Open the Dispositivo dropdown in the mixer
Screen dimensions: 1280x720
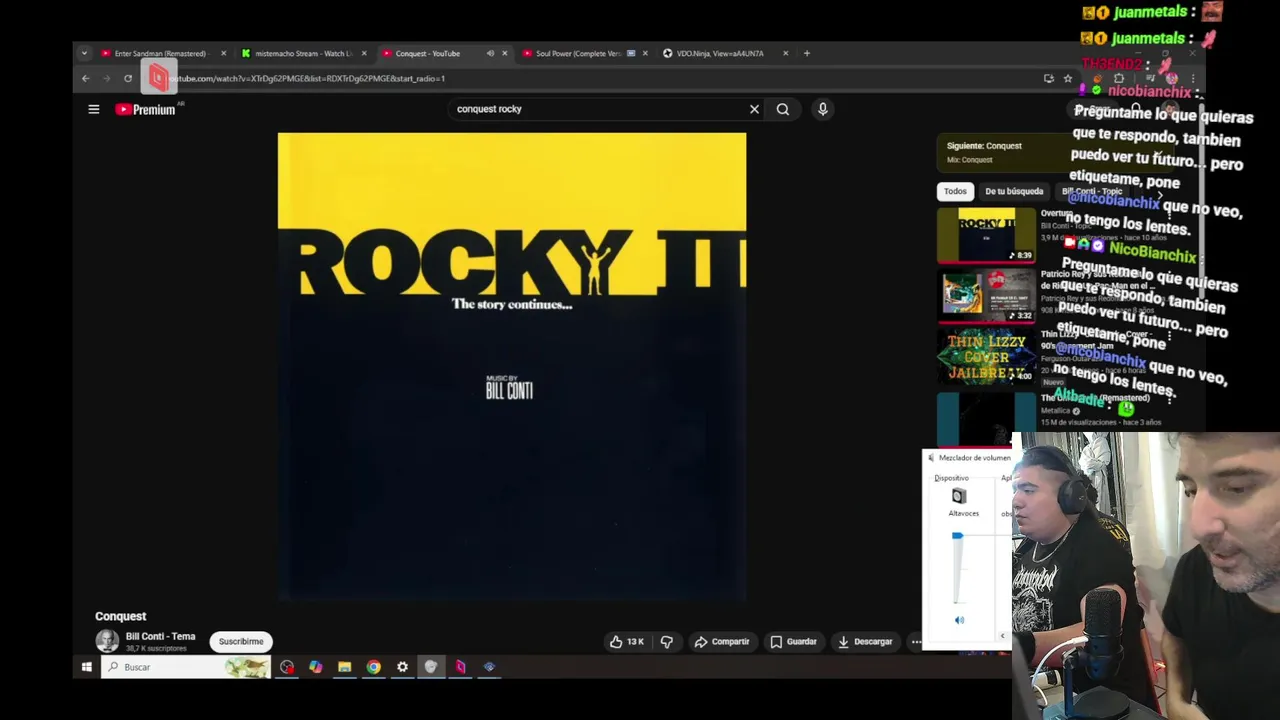point(952,478)
